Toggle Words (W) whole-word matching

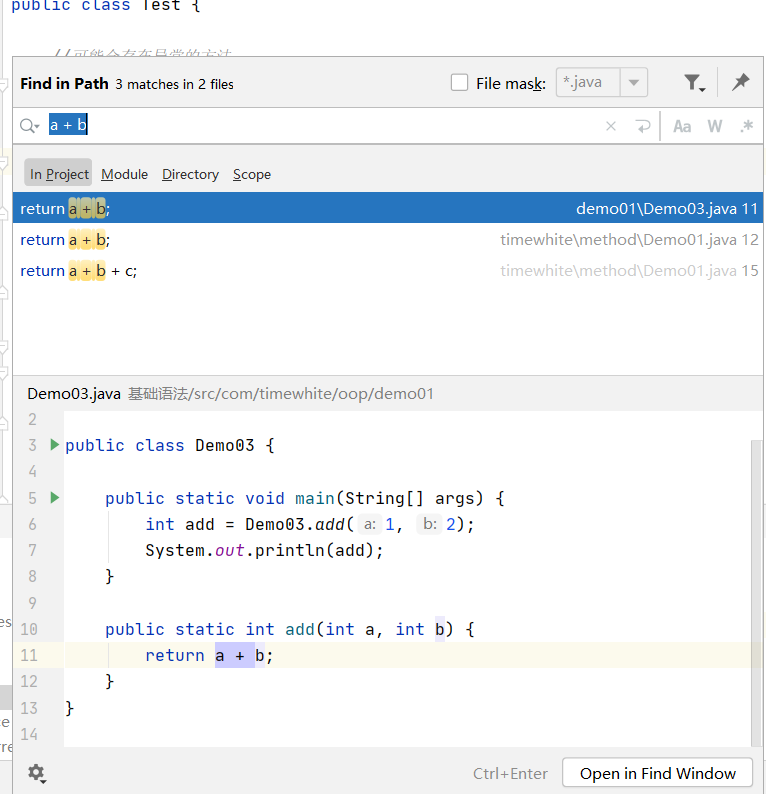click(714, 126)
